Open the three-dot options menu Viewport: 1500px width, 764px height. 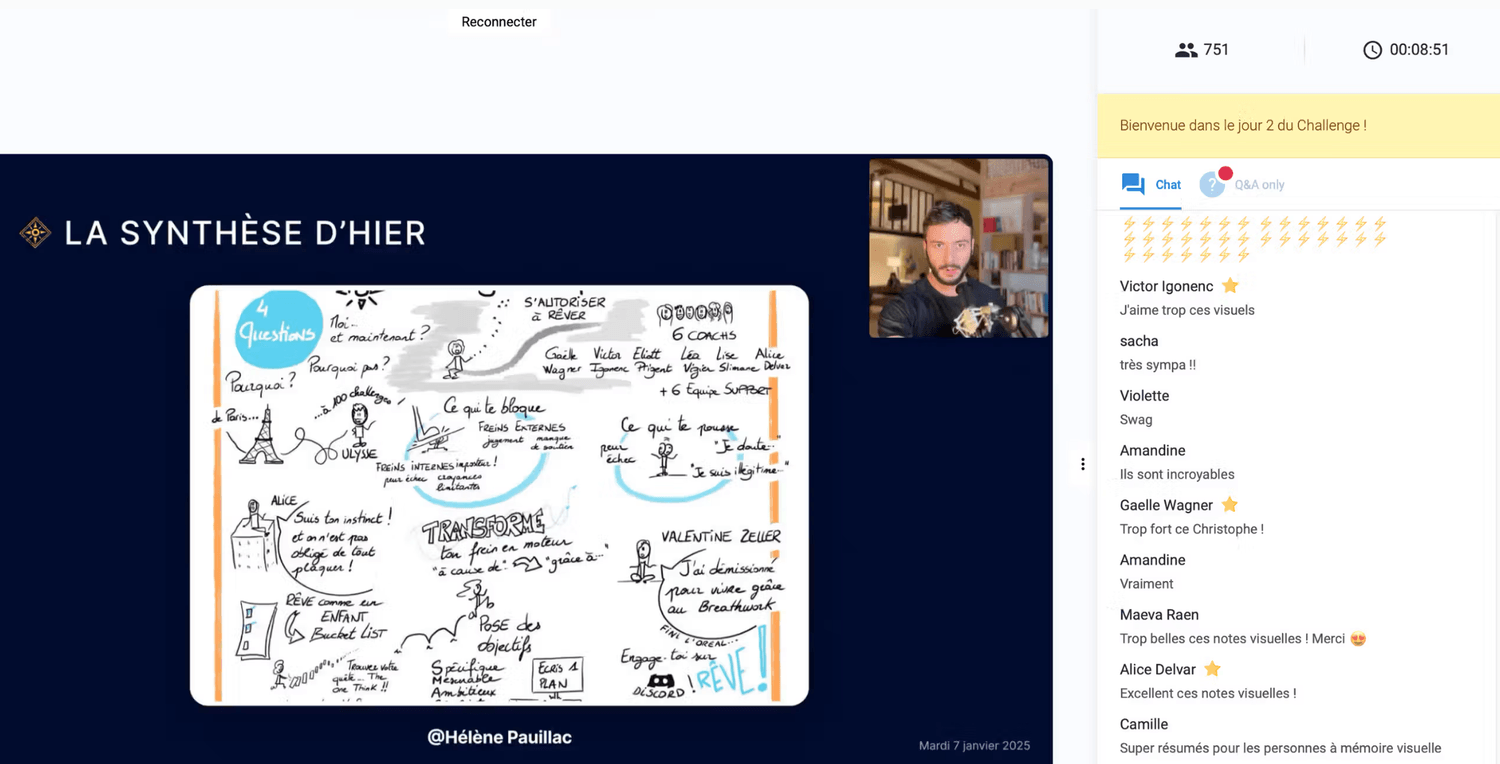[1082, 464]
